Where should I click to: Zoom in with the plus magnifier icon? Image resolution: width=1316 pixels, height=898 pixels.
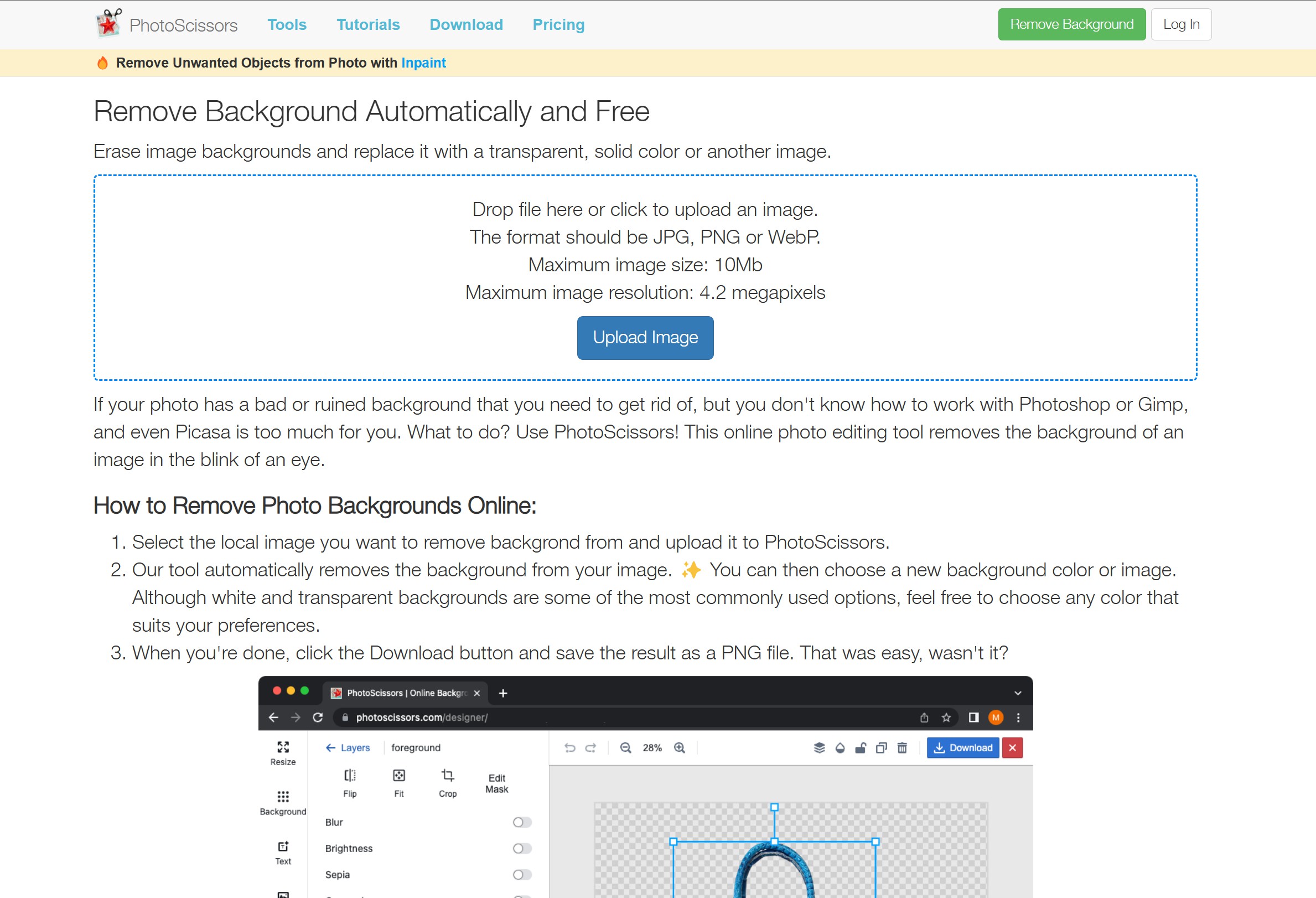click(680, 748)
